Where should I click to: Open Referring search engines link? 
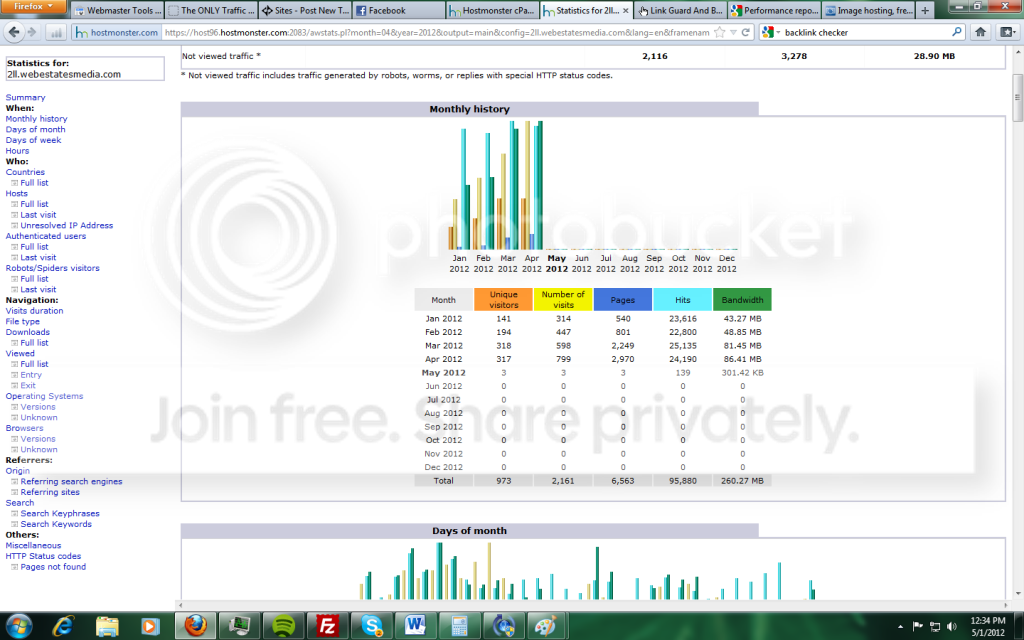click(x=71, y=481)
